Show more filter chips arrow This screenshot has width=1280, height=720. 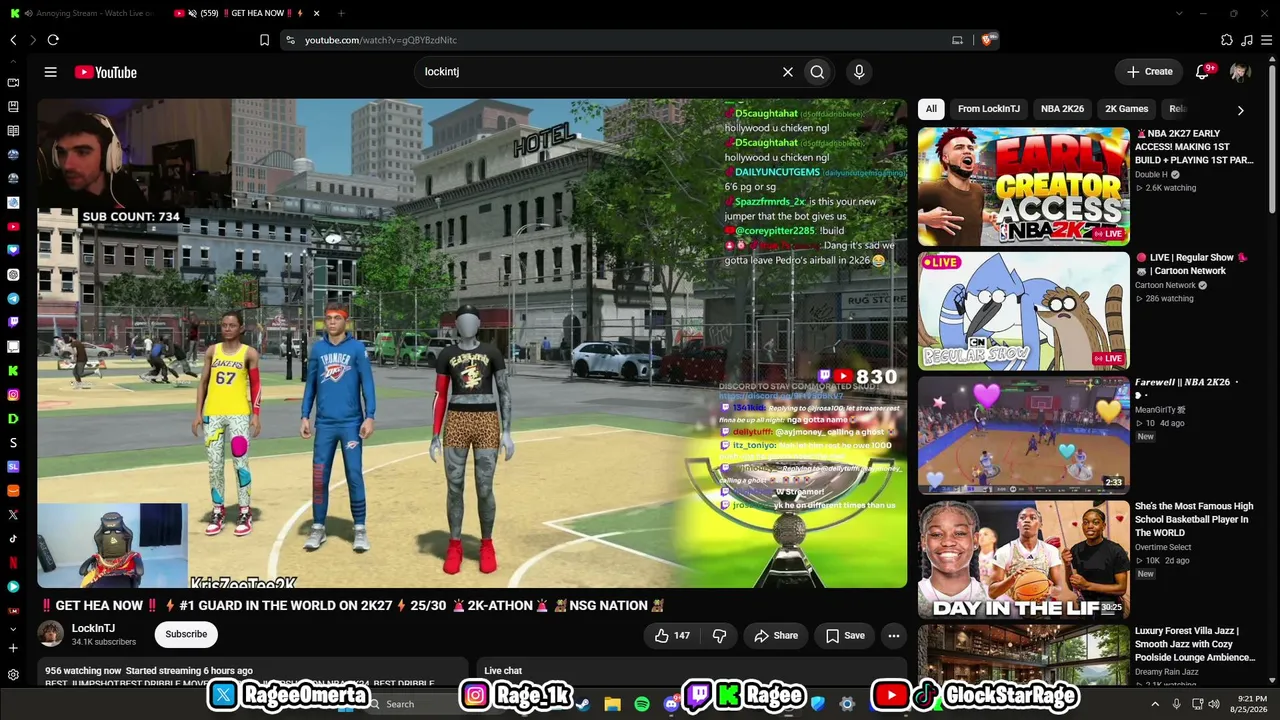coord(1240,110)
